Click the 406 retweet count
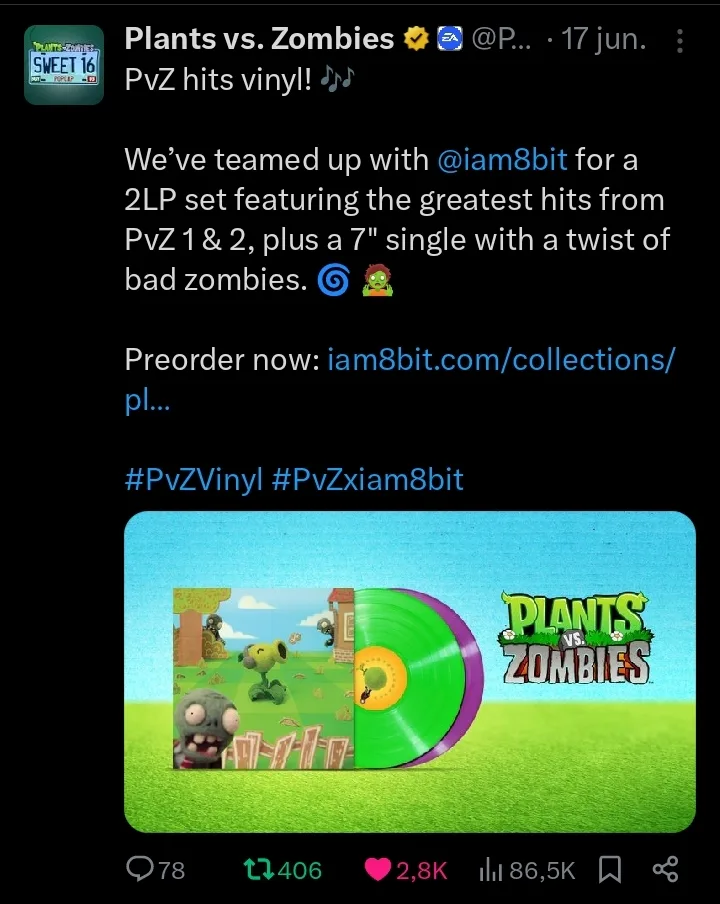Image resolution: width=720 pixels, height=904 pixels. point(300,870)
